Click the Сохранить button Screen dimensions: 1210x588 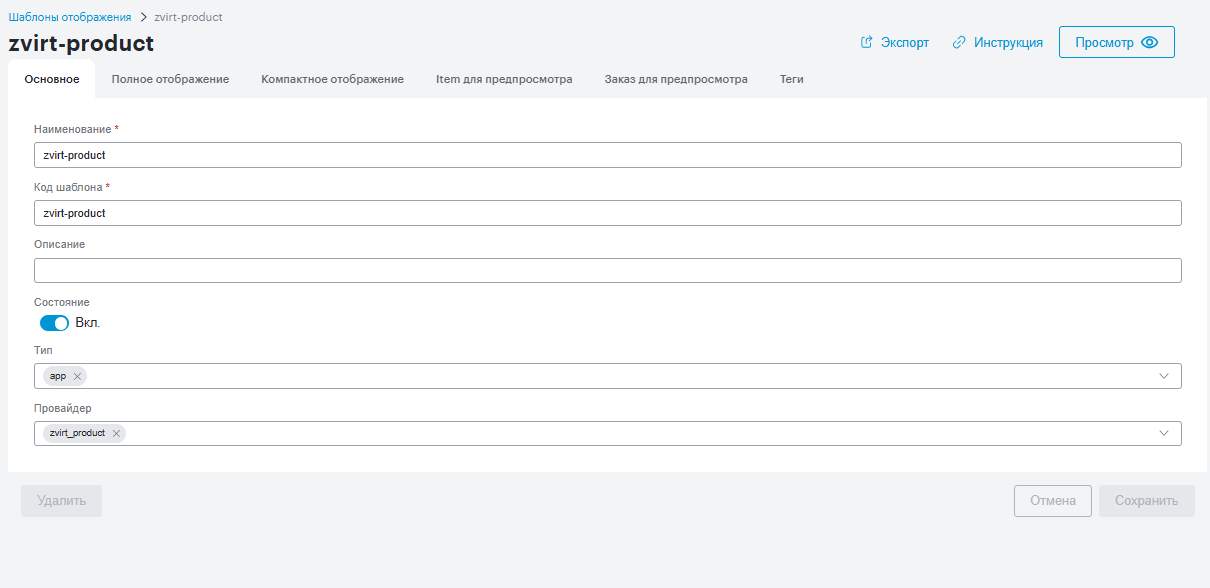(x=1147, y=501)
